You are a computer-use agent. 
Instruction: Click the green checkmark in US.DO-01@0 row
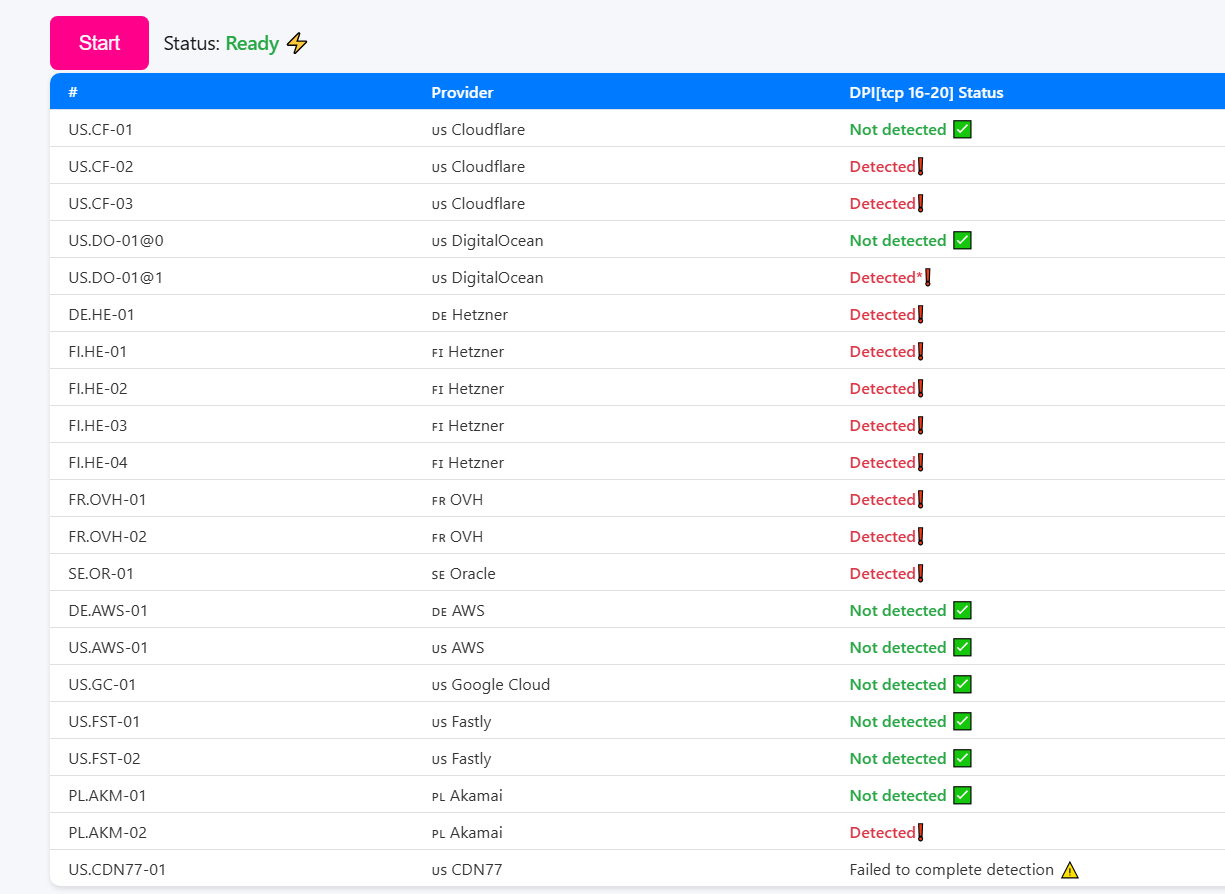click(x=962, y=240)
